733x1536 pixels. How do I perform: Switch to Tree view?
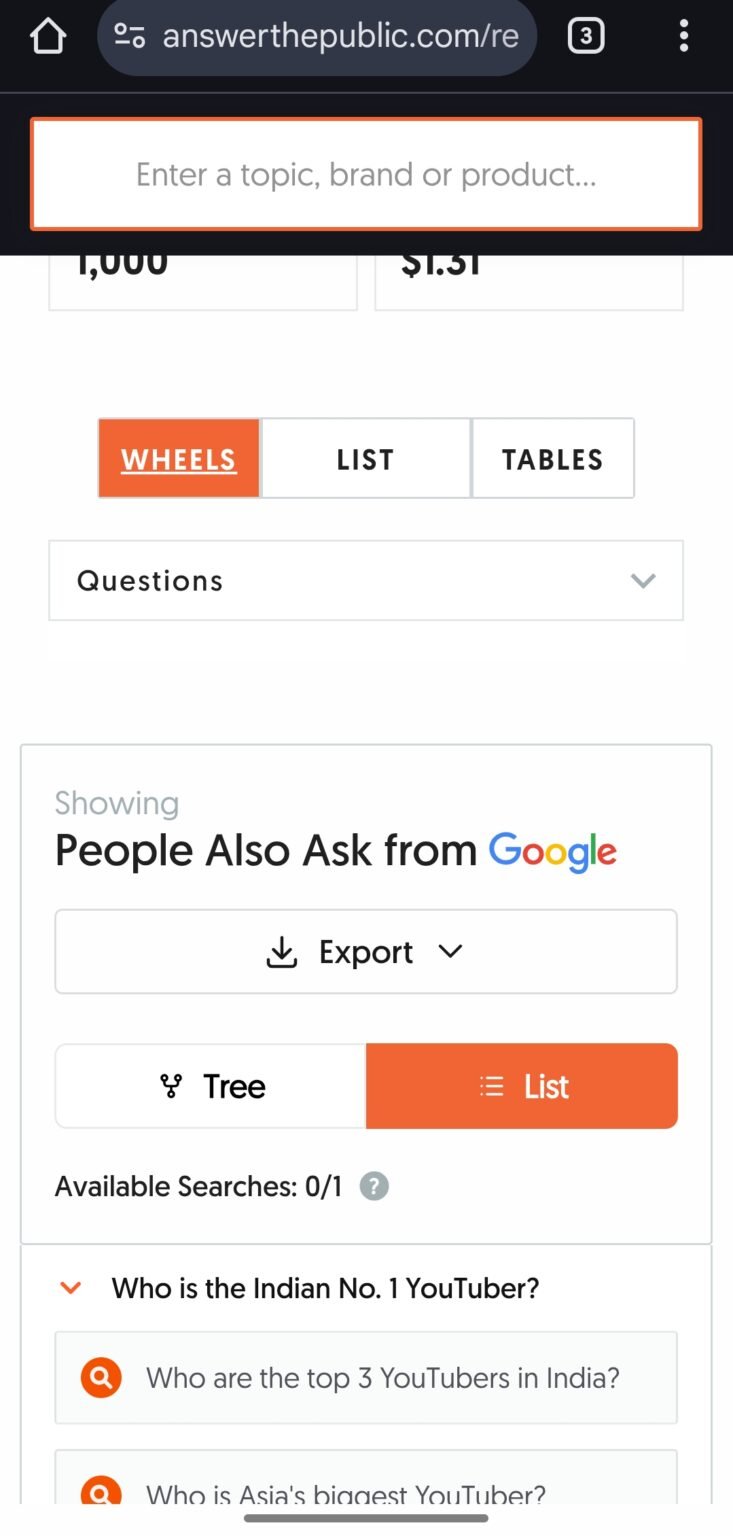point(211,1087)
